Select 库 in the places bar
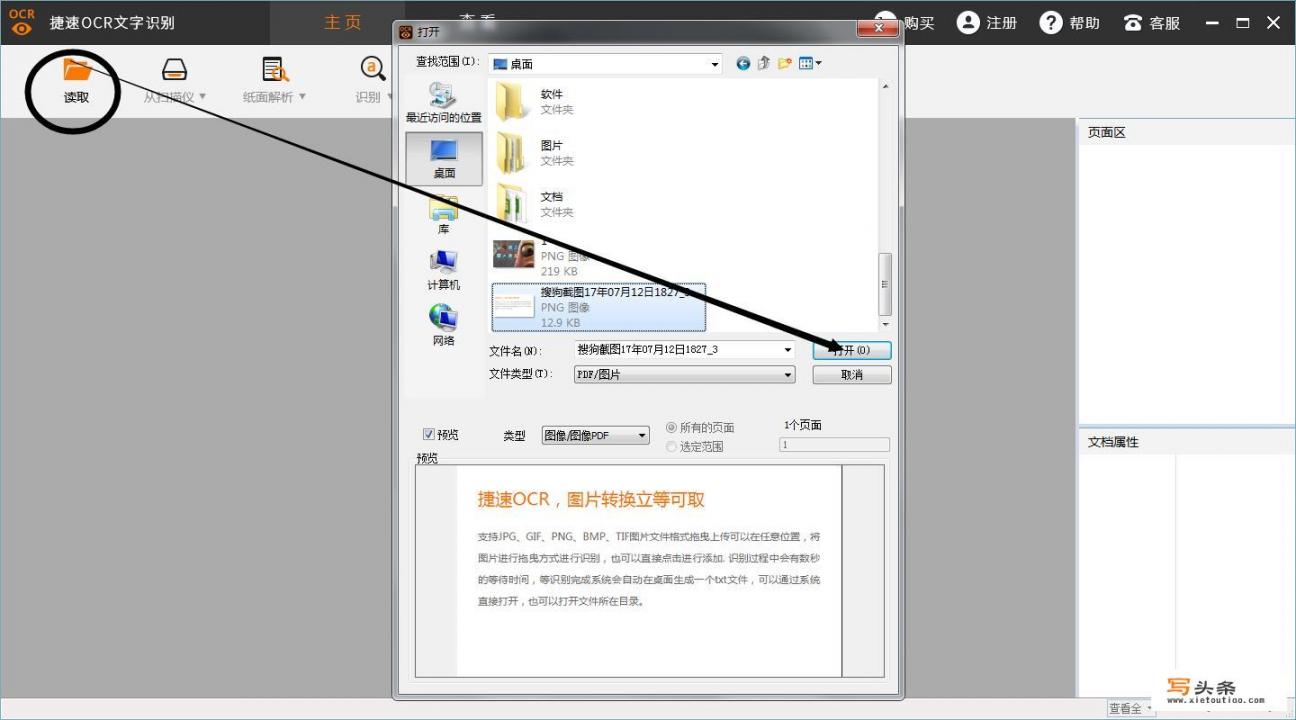This screenshot has height=720, width=1296. click(x=443, y=215)
